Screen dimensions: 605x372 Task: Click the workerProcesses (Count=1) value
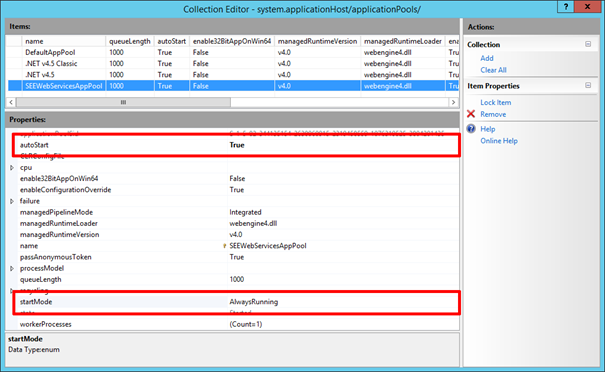(x=245, y=324)
